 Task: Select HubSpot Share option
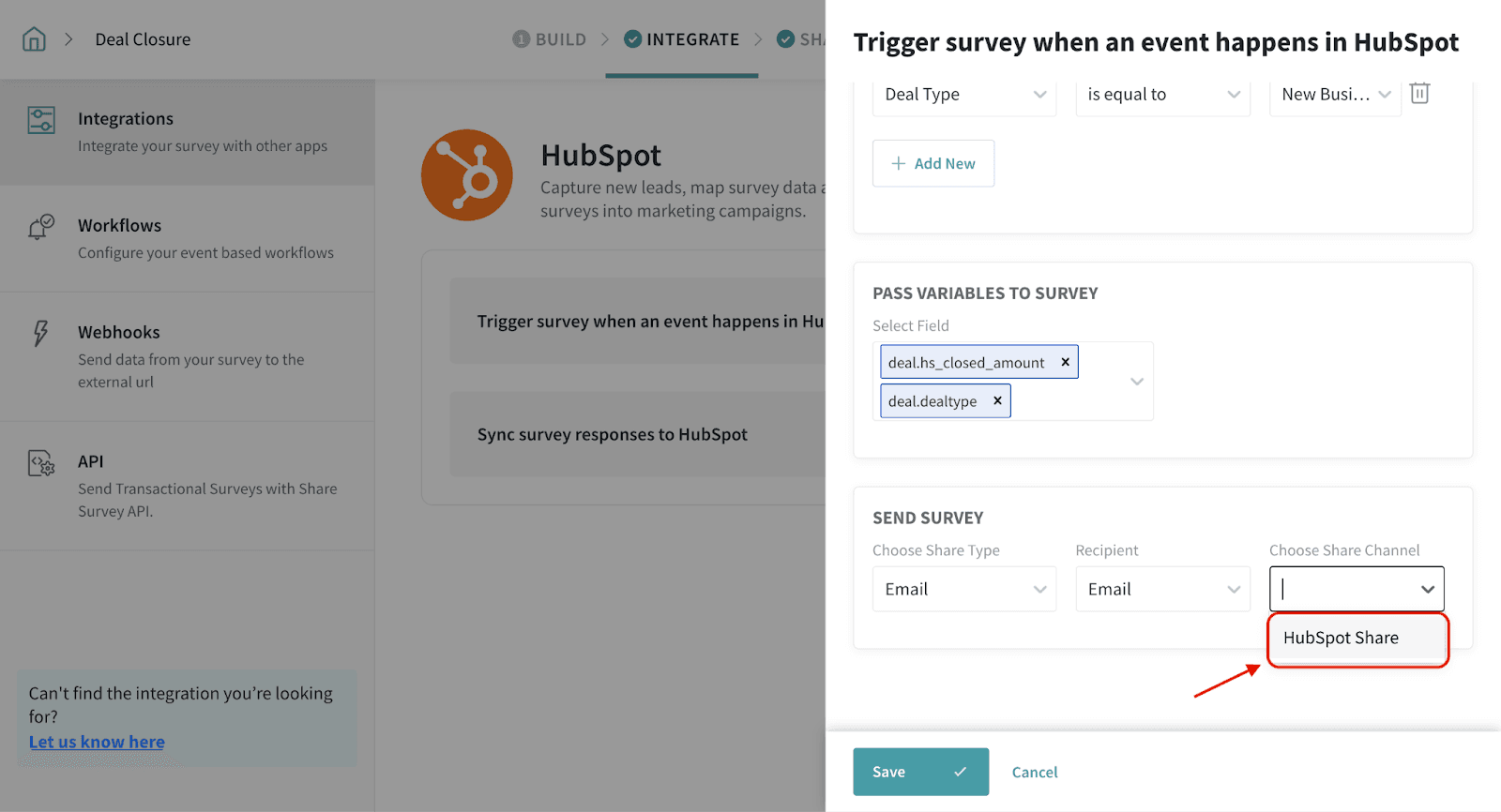click(1342, 638)
